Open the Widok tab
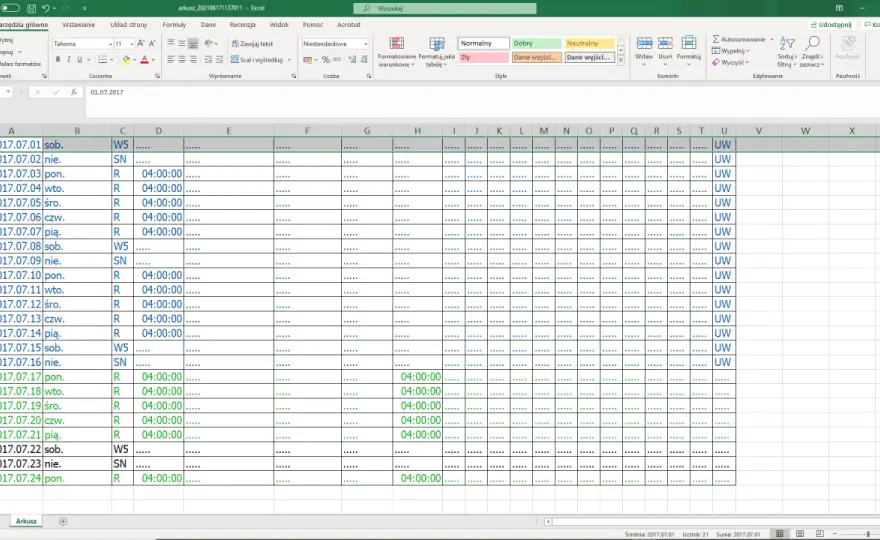The width and height of the screenshot is (880, 540). [279, 25]
